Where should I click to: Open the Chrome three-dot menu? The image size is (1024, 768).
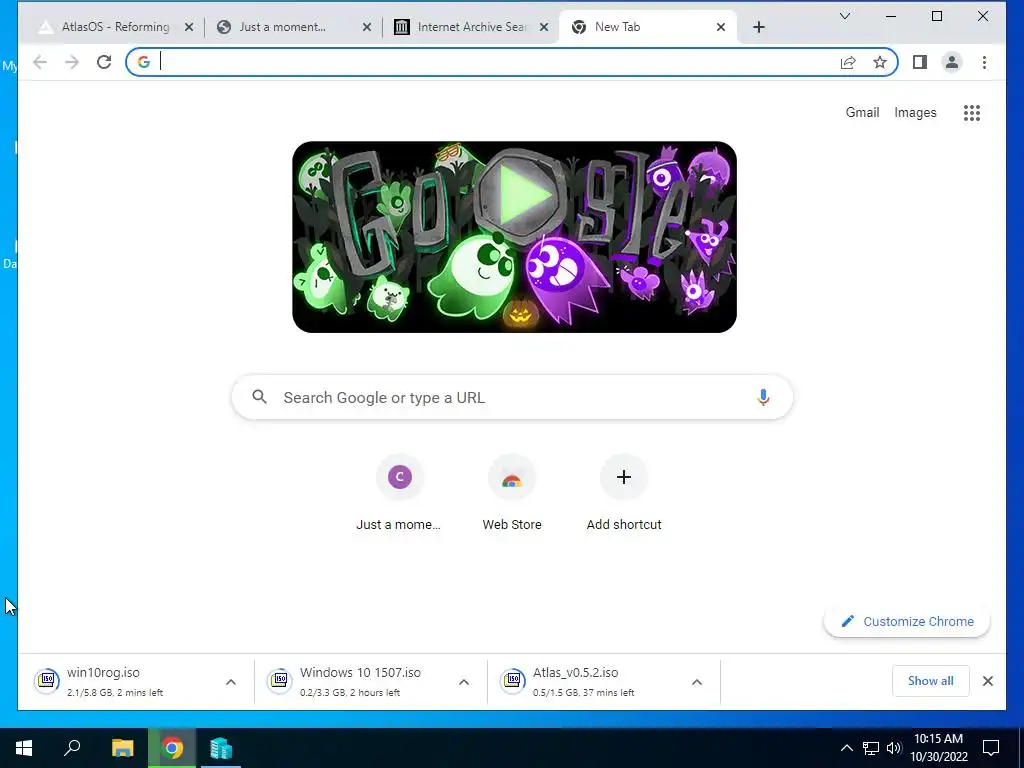984,62
